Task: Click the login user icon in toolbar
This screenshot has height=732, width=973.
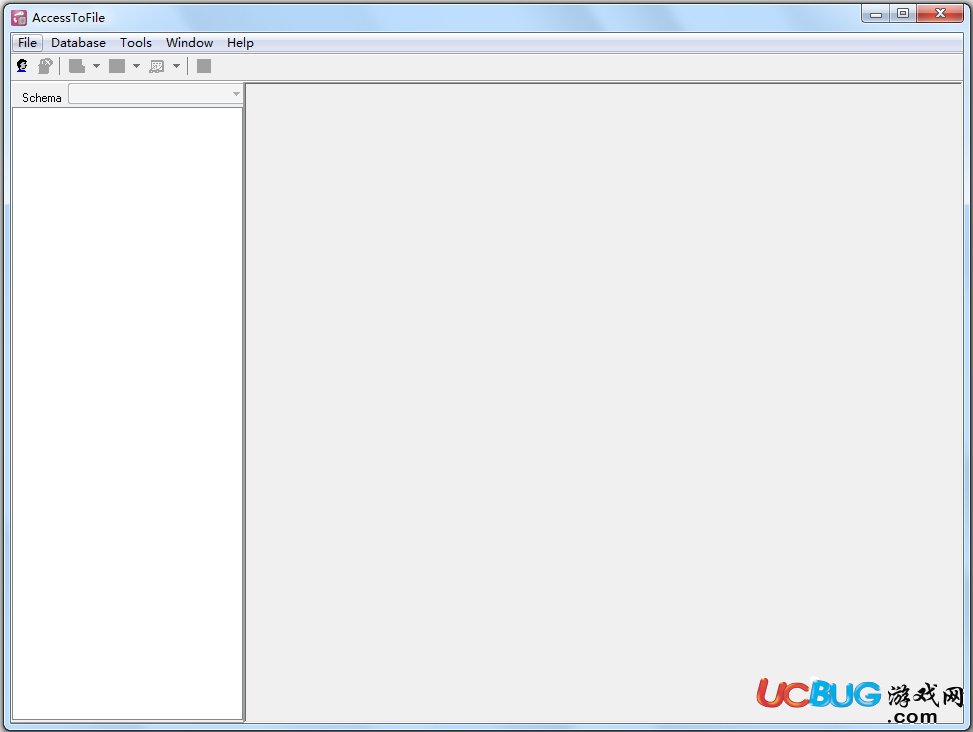Action: pyautogui.click(x=22, y=66)
